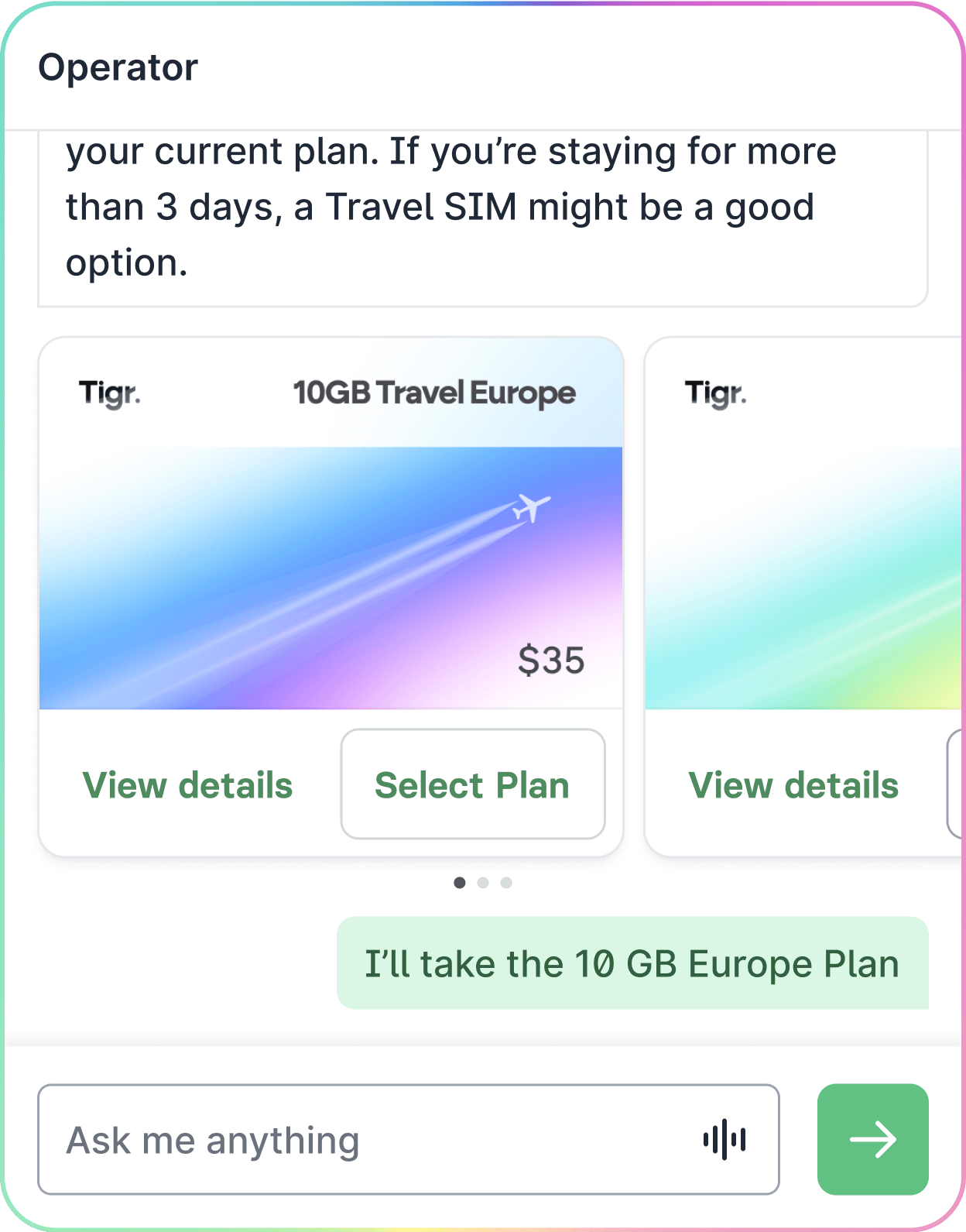Click the 10GB Travel Europe card title
The height and width of the screenshot is (1232, 966).
[434, 393]
